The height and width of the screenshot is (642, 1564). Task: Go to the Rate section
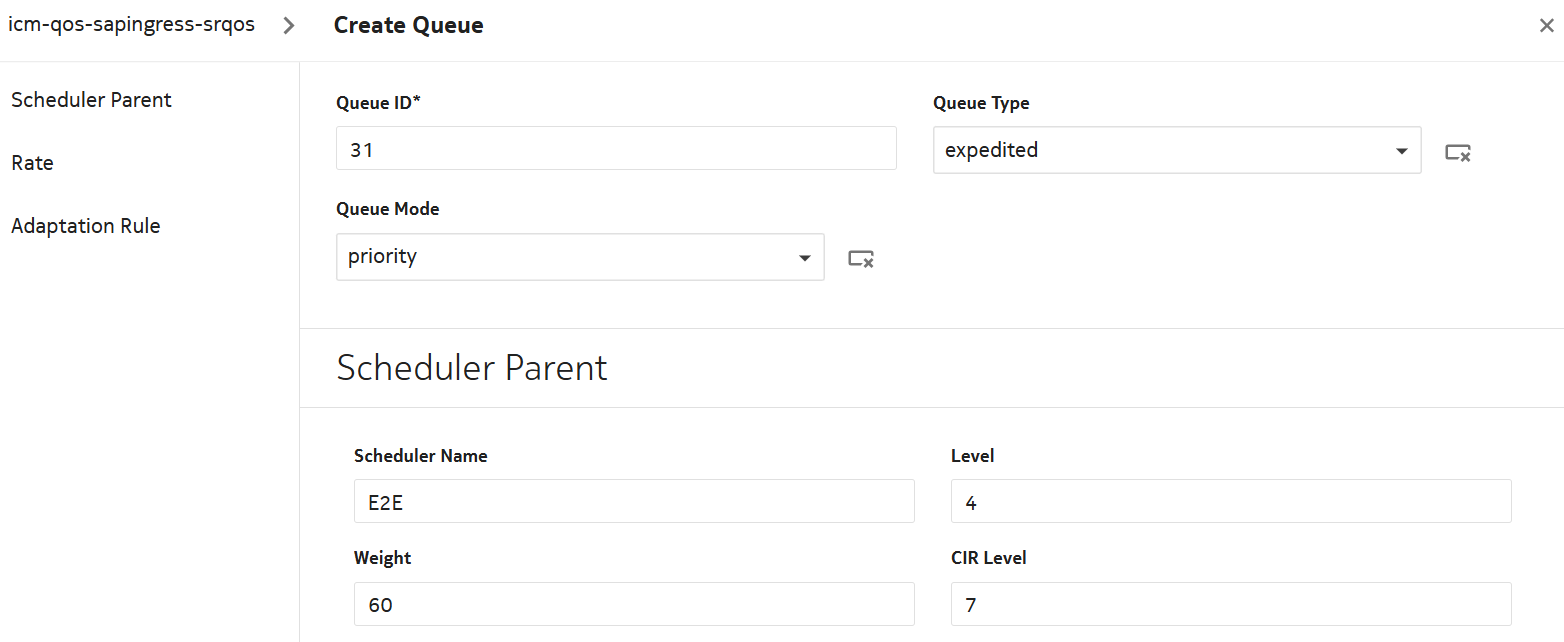pos(32,163)
